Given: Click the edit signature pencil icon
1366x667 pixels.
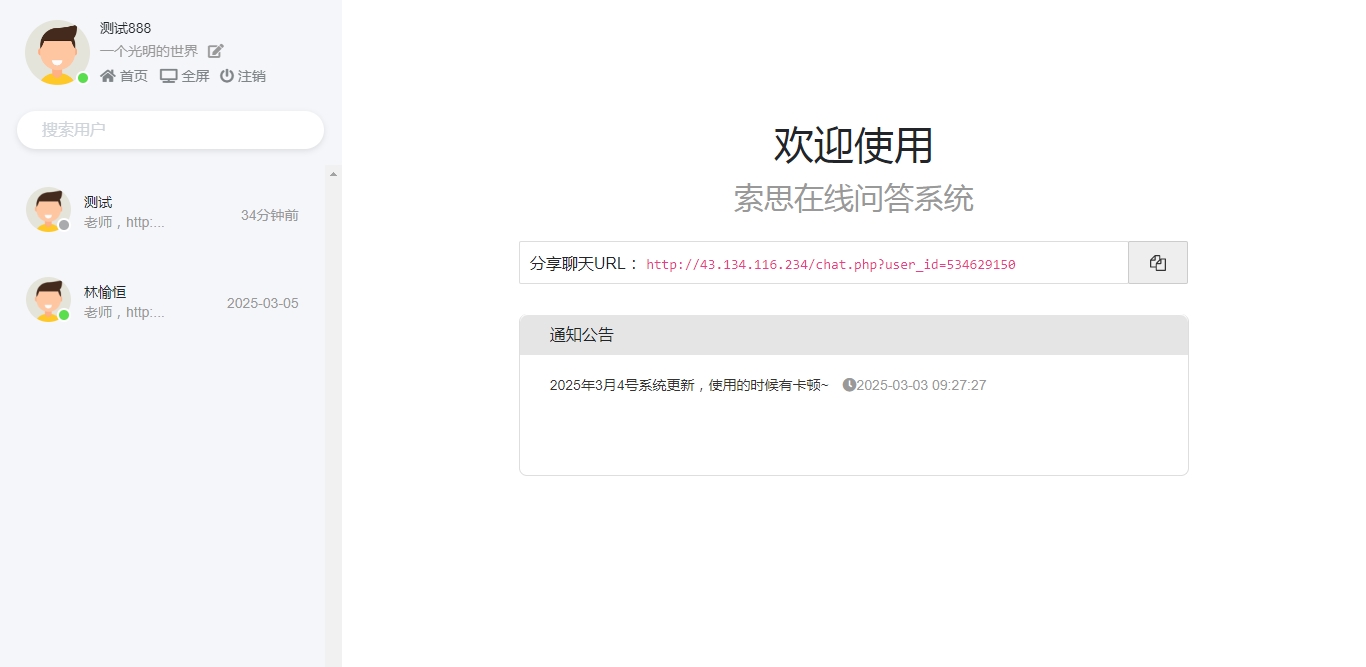Looking at the screenshot, I should pyautogui.click(x=216, y=51).
